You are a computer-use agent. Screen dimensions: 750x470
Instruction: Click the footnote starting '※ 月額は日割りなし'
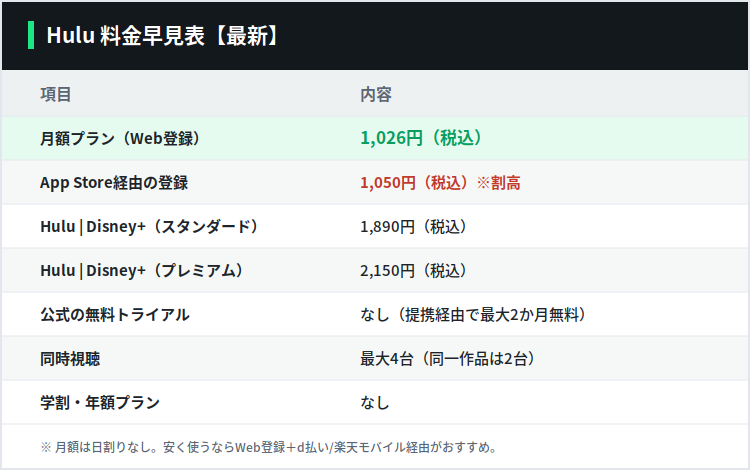pyautogui.click(x=269, y=448)
